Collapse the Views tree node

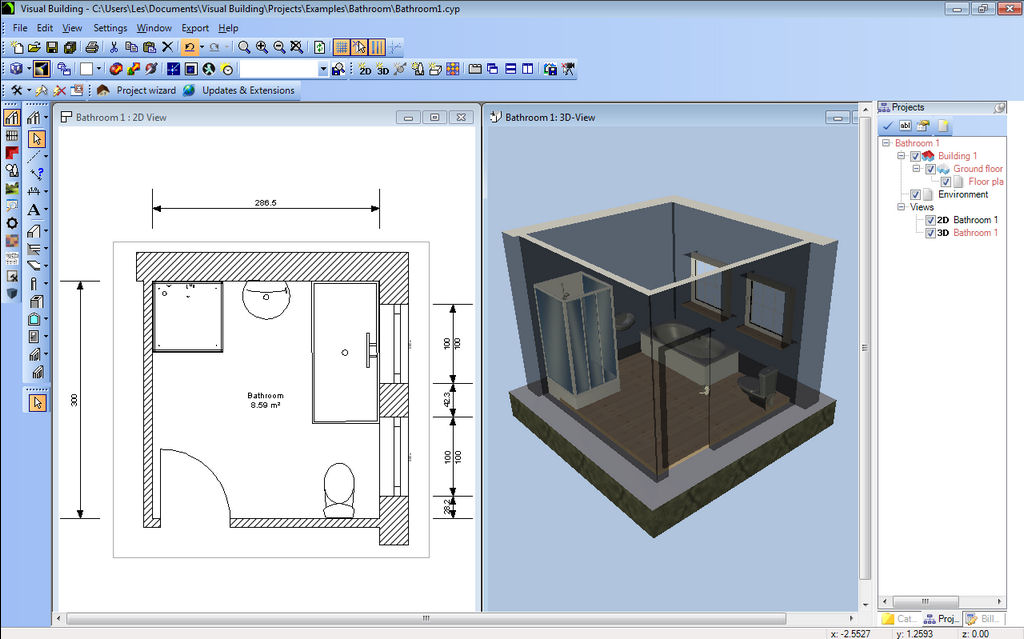901,207
